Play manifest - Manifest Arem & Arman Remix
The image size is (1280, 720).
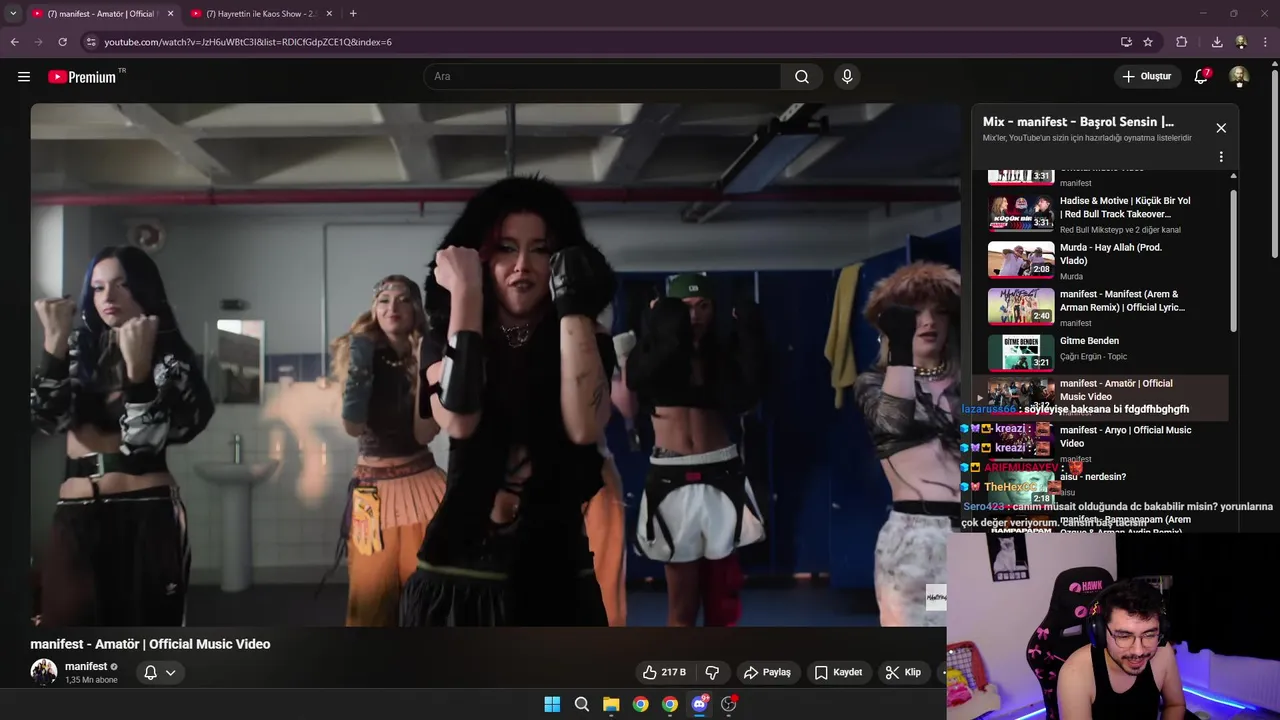pyautogui.click(x=1100, y=308)
